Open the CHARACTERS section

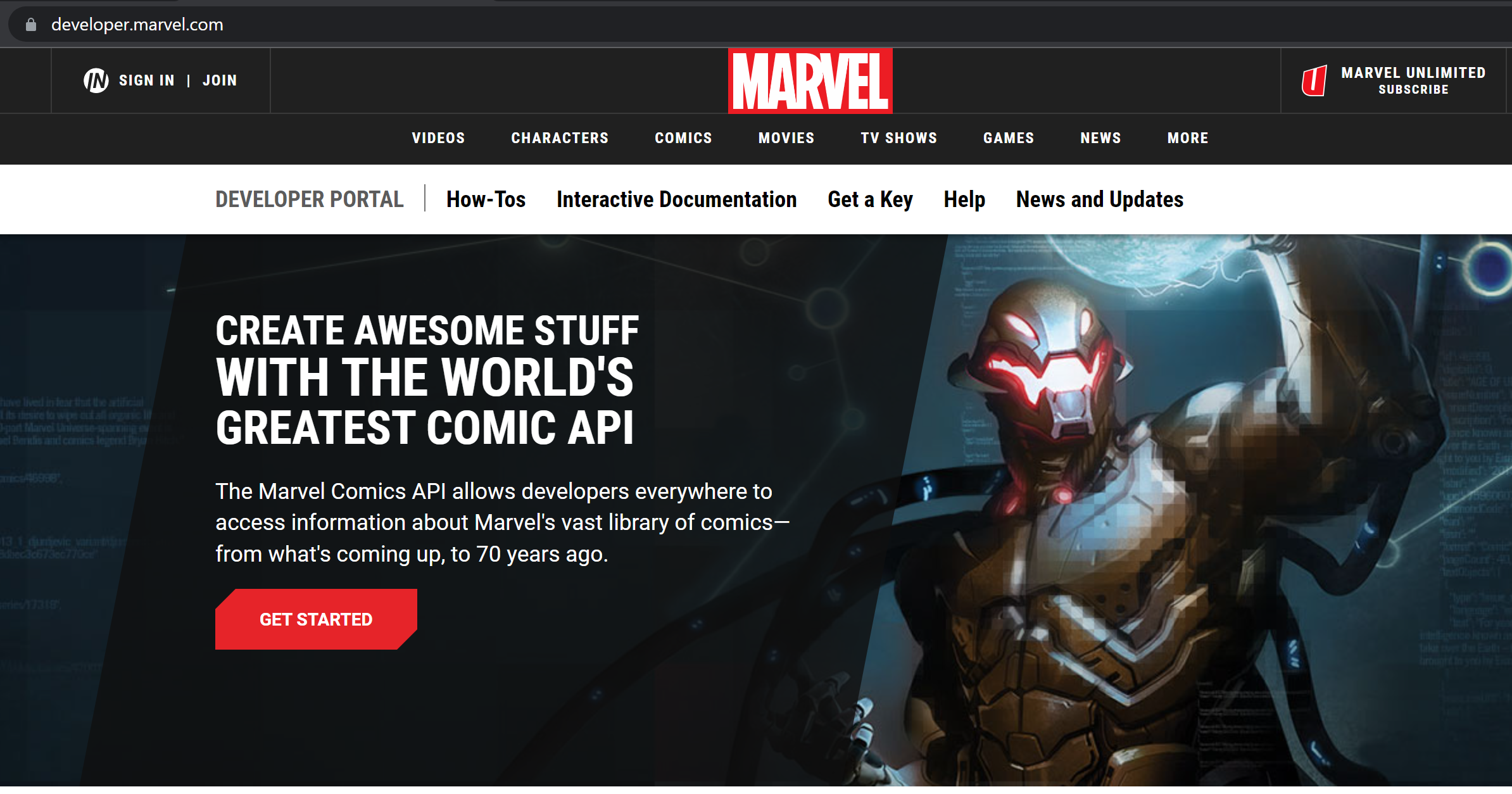point(560,138)
